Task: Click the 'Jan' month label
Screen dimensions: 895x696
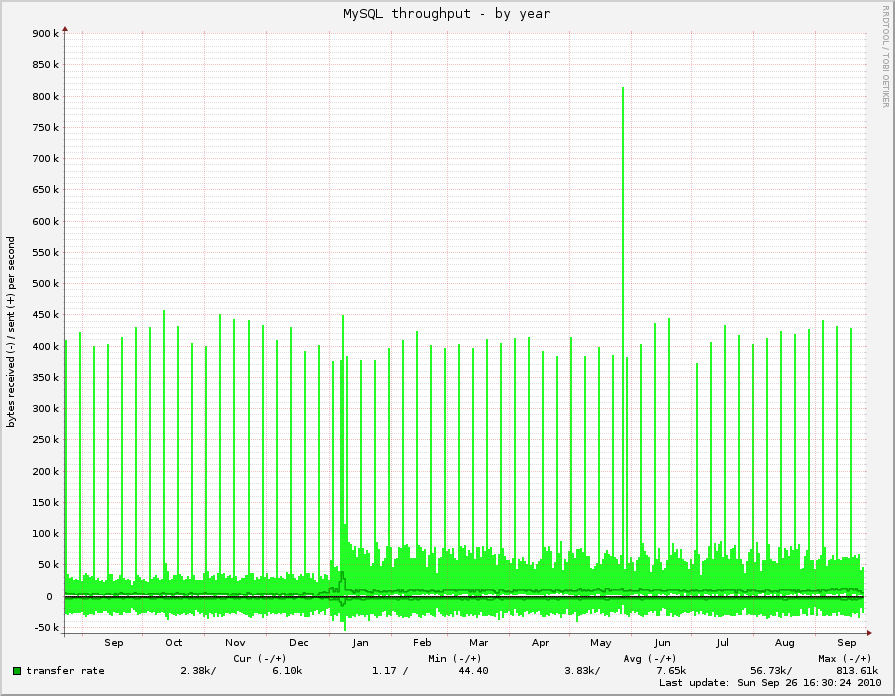Action: click(x=360, y=643)
